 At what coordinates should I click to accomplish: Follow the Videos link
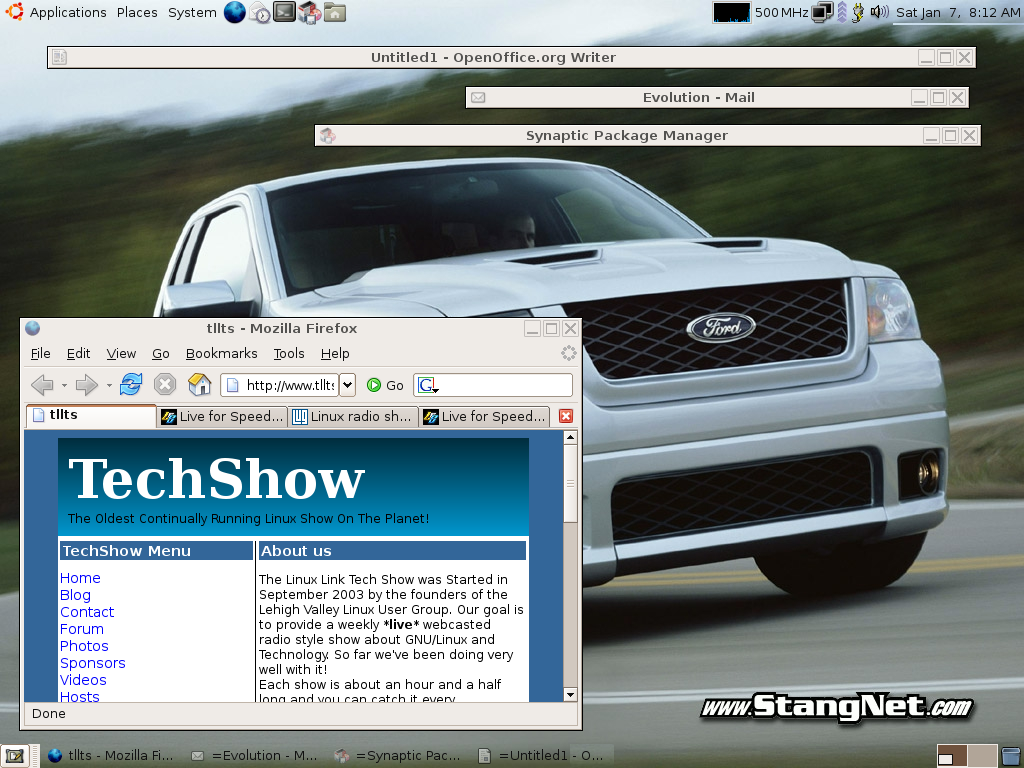83,680
